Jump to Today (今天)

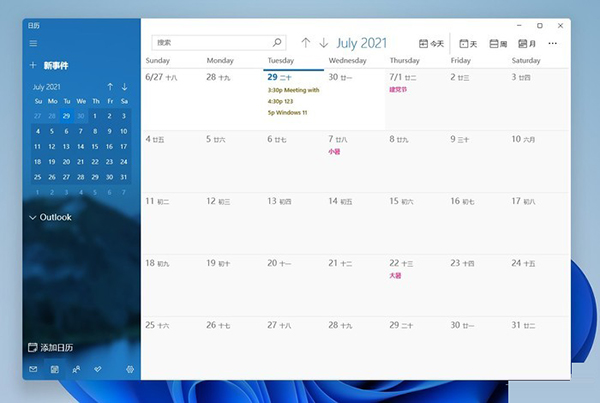431,43
